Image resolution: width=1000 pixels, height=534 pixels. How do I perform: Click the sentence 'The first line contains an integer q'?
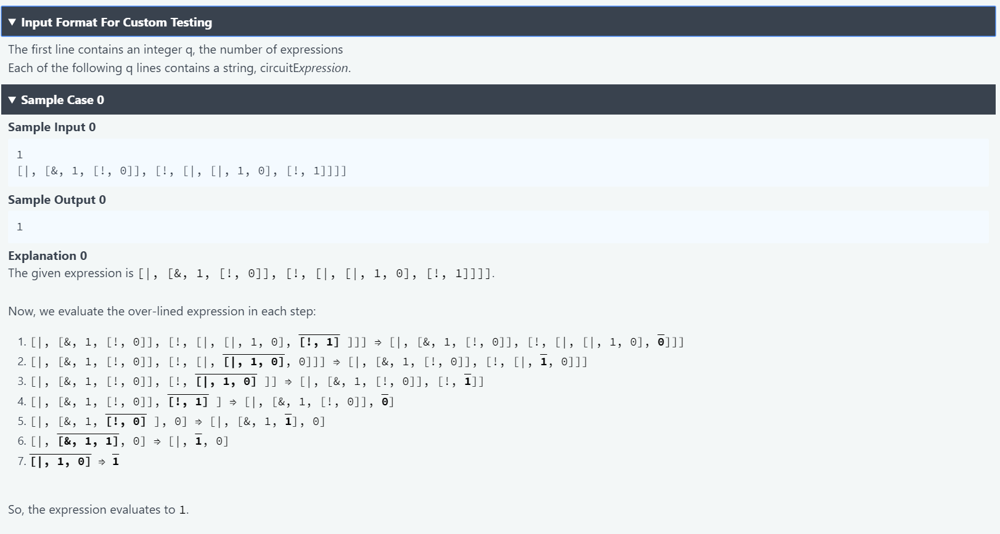(x=175, y=49)
